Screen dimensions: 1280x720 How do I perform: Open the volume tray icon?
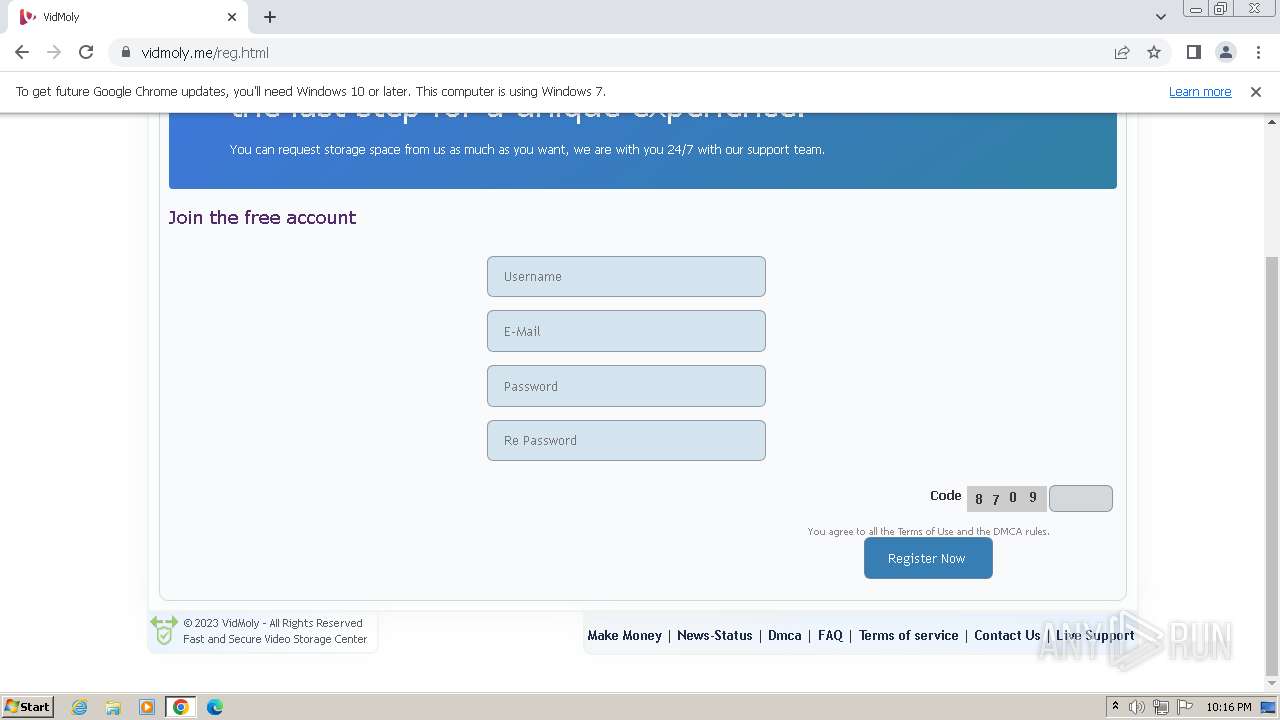point(1137,707)
